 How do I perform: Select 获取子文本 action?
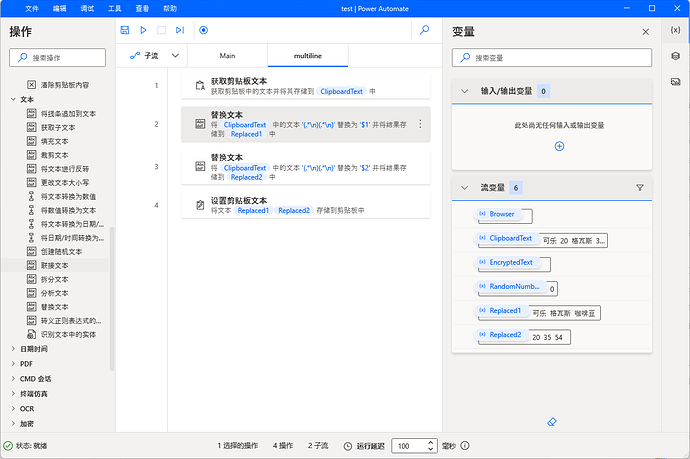(x=51, y=127)
